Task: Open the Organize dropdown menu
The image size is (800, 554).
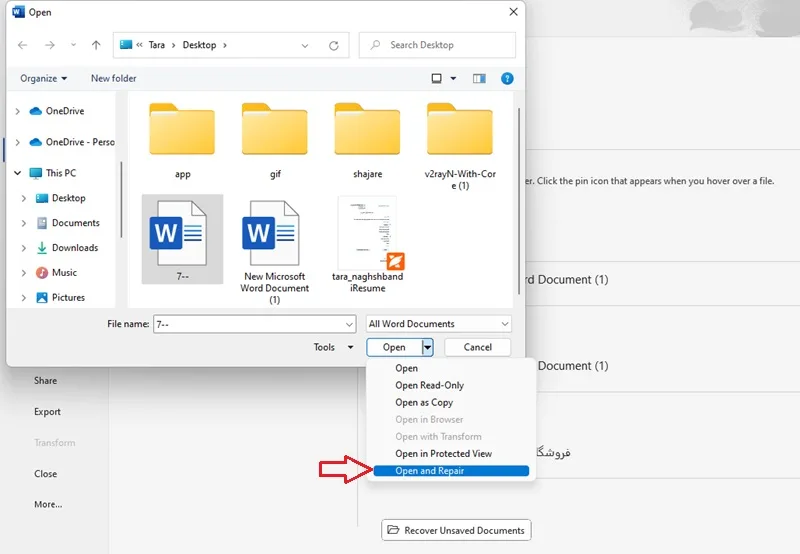Action: point(43,79)
